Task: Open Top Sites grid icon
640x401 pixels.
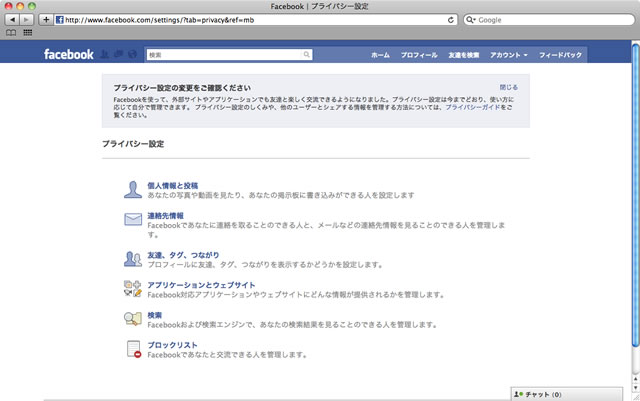Action: (27, 33)
